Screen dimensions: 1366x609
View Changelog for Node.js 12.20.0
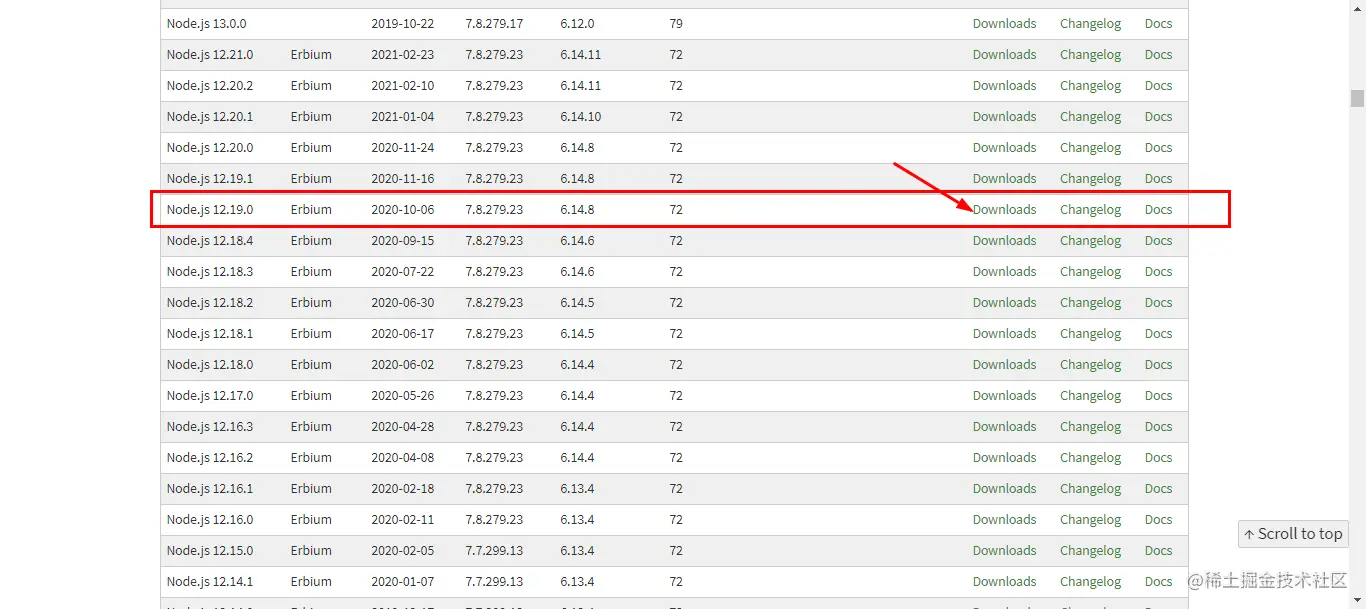click(x=1090, y=148)
